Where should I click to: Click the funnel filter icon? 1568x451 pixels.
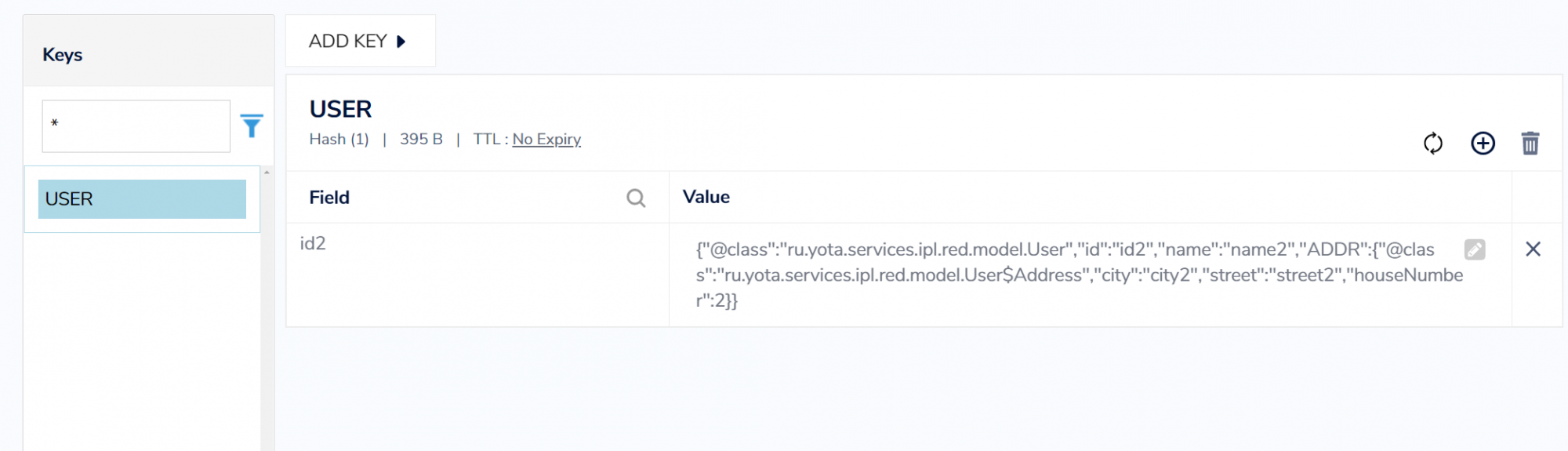click(x=252, y=125)
